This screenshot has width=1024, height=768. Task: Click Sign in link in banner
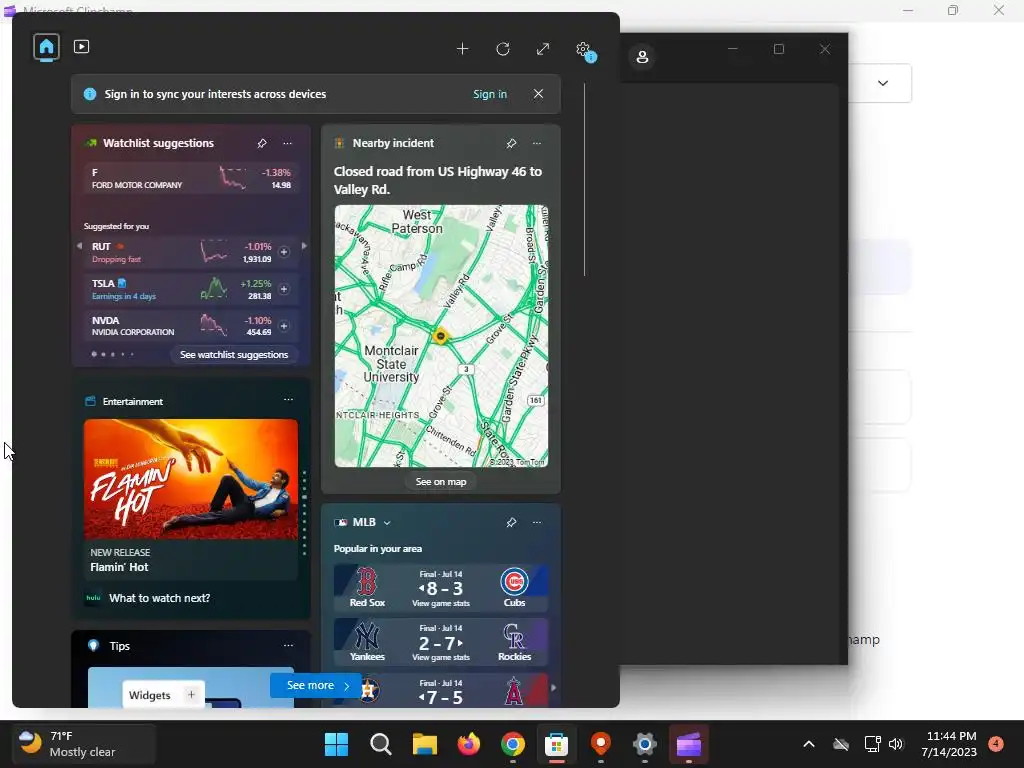click(490, 94)
